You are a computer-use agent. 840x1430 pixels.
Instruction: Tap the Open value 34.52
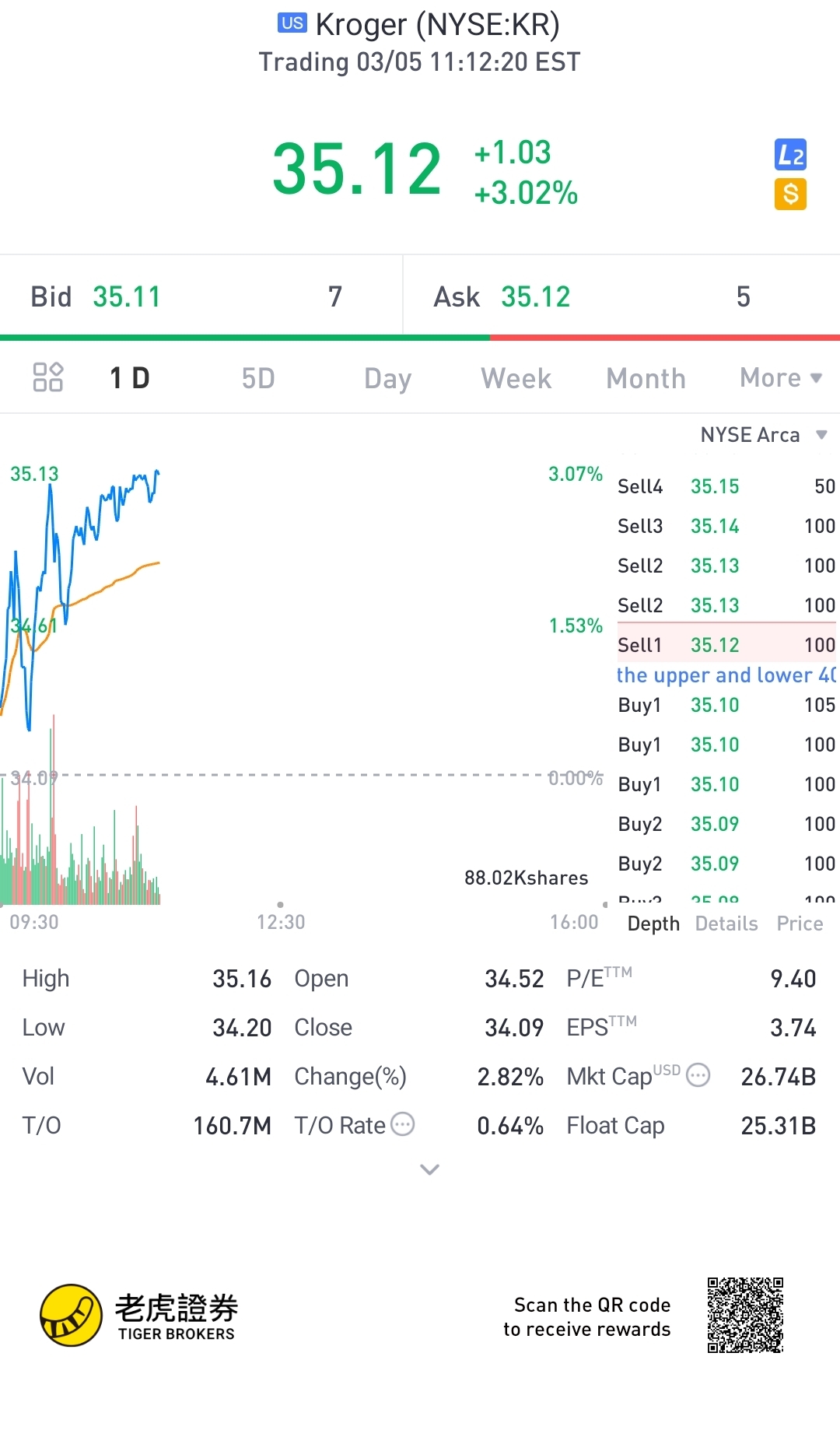514,978
